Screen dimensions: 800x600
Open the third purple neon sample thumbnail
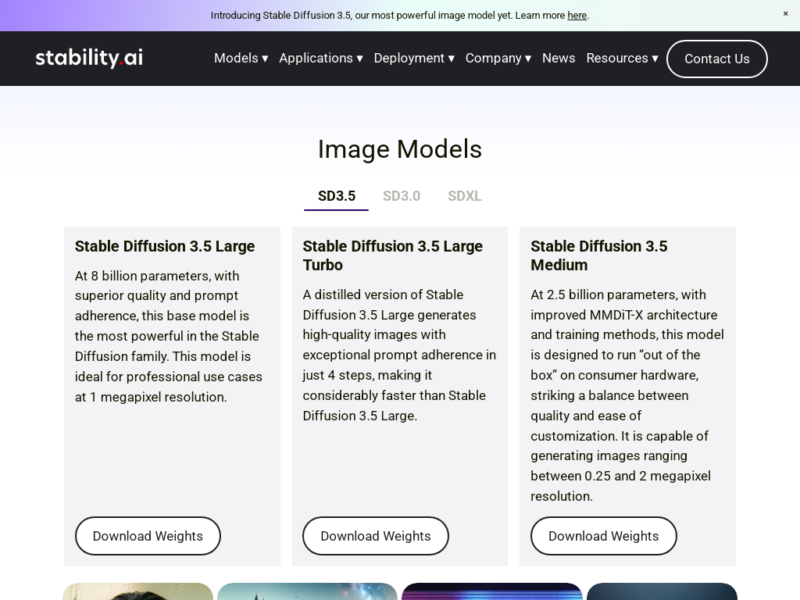click(x=492, y=591)
